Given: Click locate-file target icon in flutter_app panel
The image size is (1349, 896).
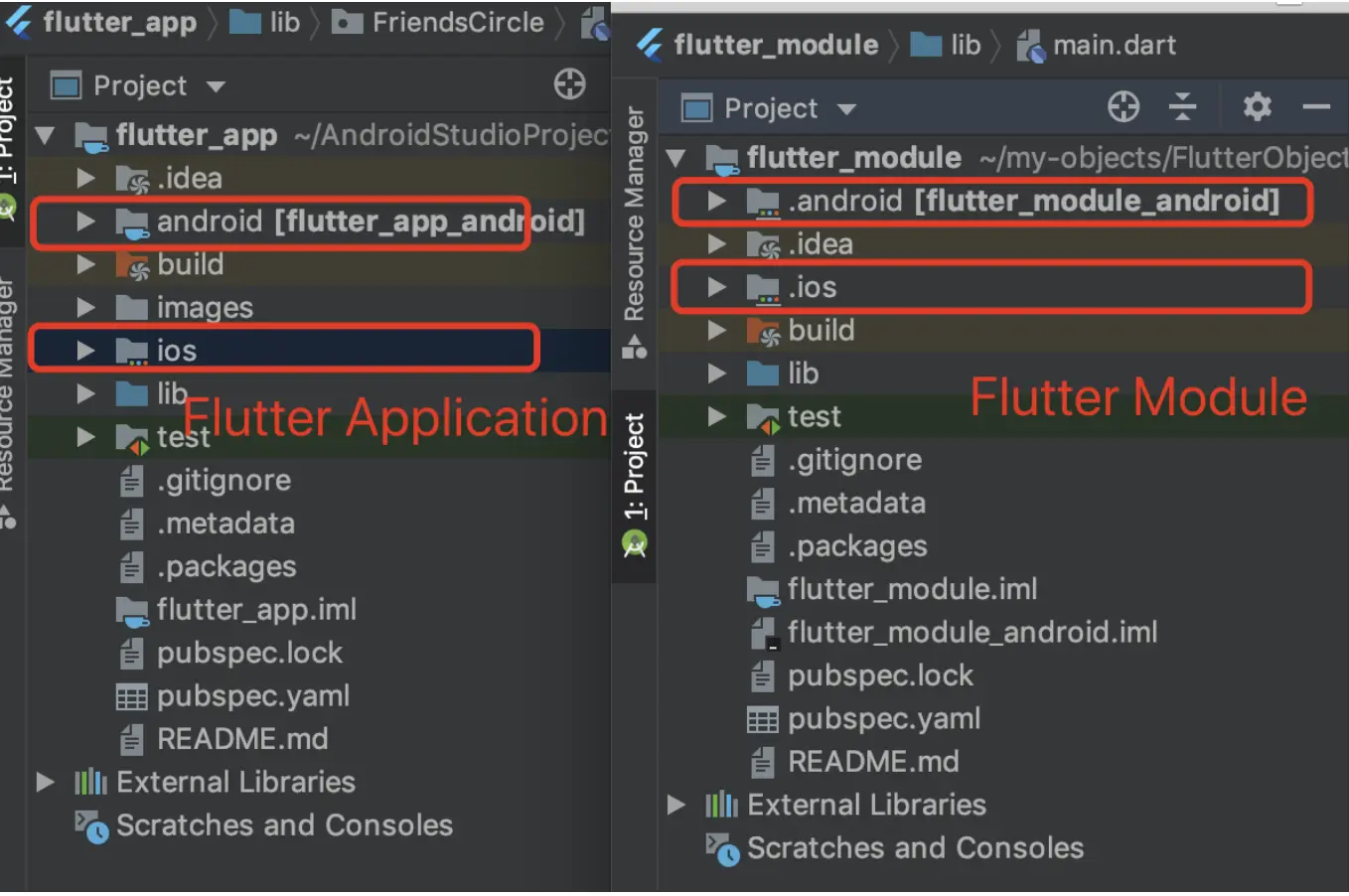Looking at the screenshot, I should [569, 84].
